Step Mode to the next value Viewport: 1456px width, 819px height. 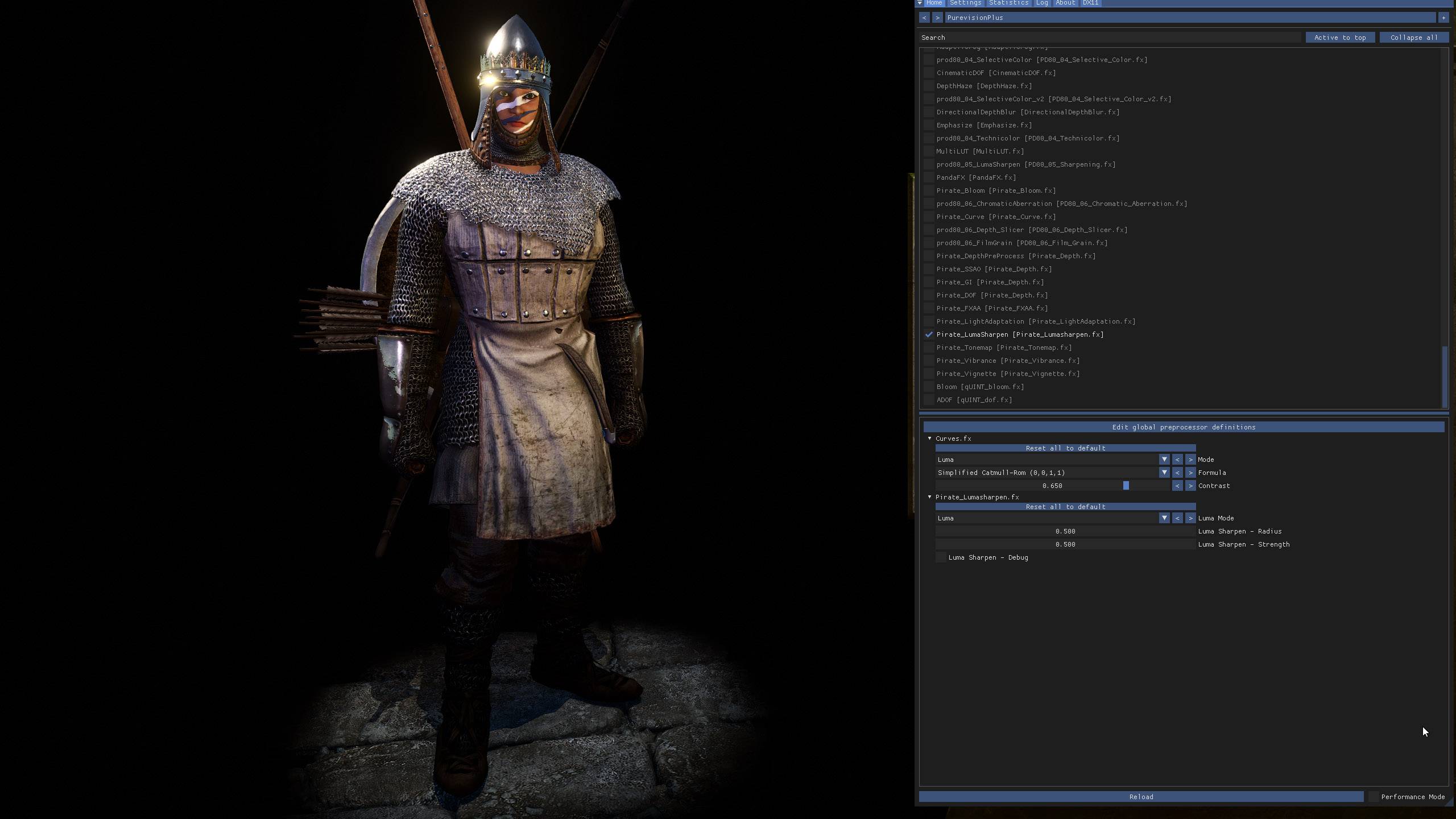click(x=1190, y=460)
